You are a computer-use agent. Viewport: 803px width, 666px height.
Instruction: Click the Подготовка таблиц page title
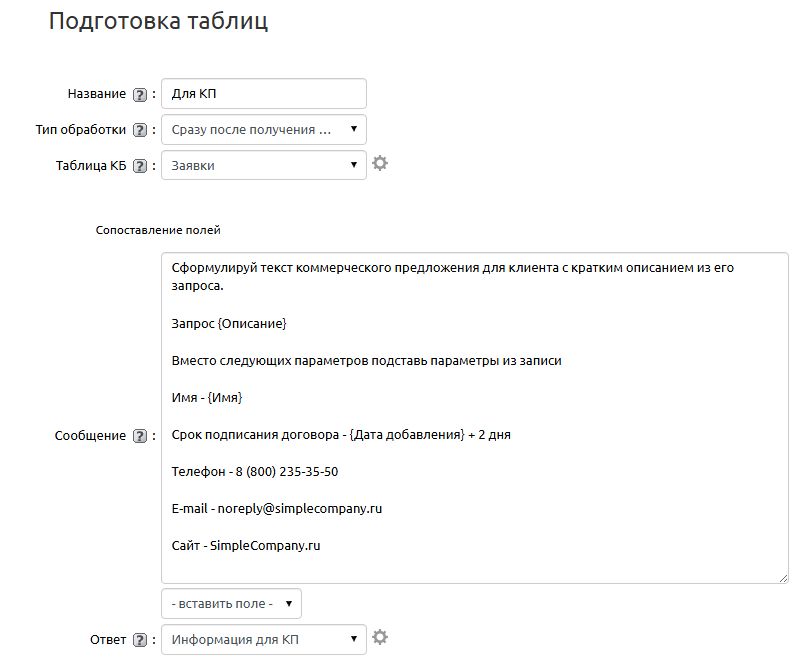pos(158,22)
